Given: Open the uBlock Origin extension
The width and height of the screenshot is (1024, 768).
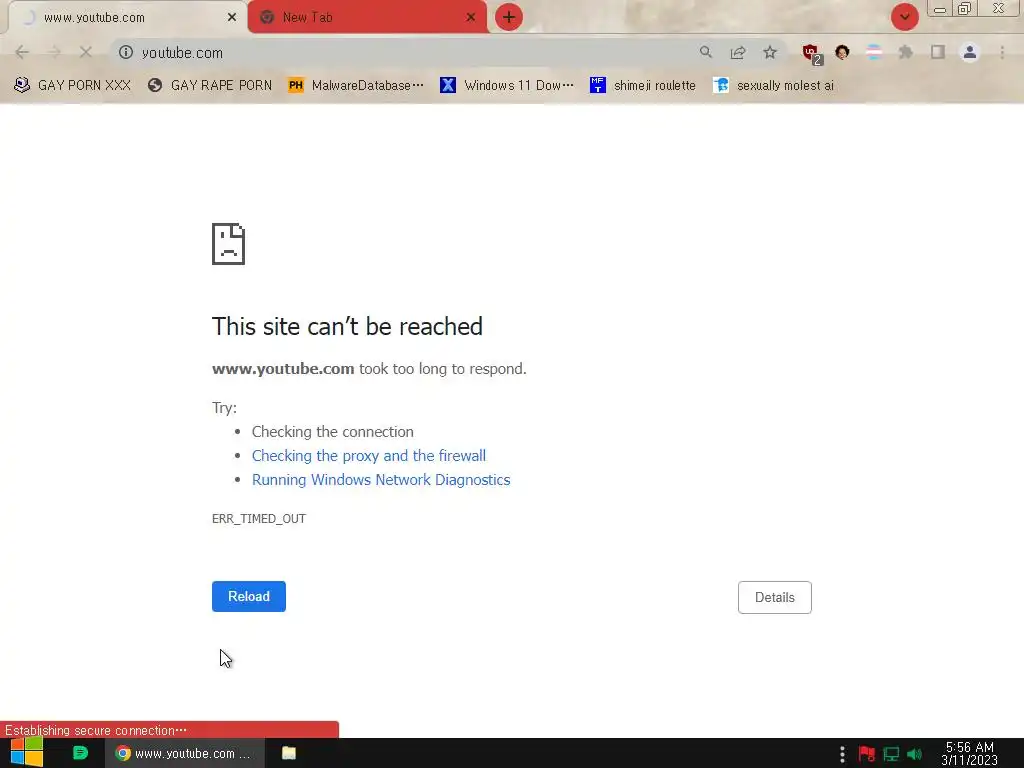Looking at the screenshot, I should (x=811, y=54).
